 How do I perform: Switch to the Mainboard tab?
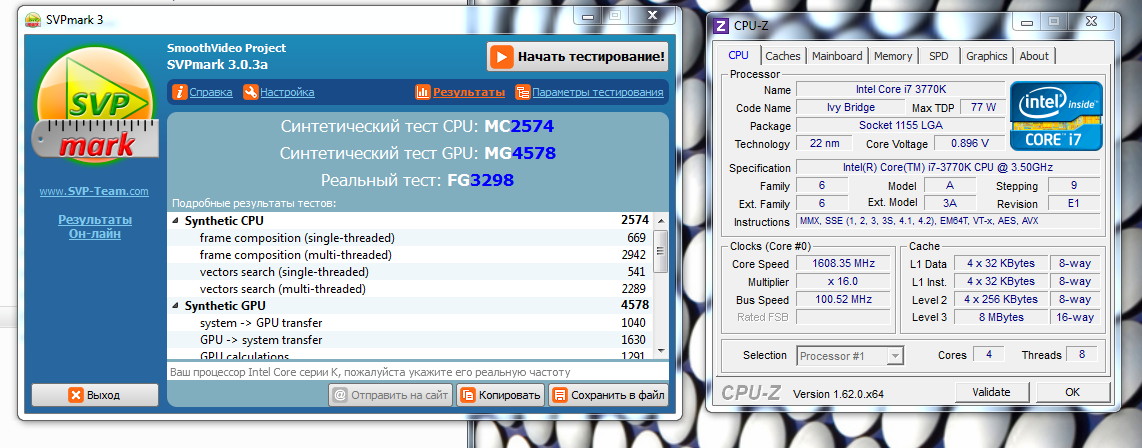837,56
